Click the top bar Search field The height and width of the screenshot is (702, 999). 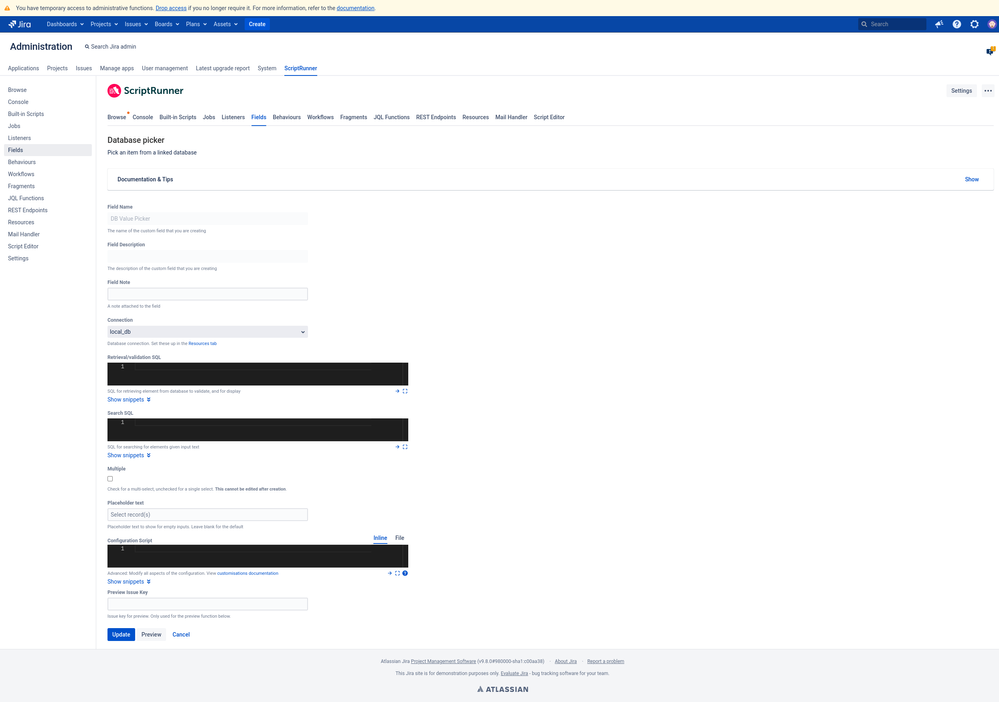coord(892,24)
